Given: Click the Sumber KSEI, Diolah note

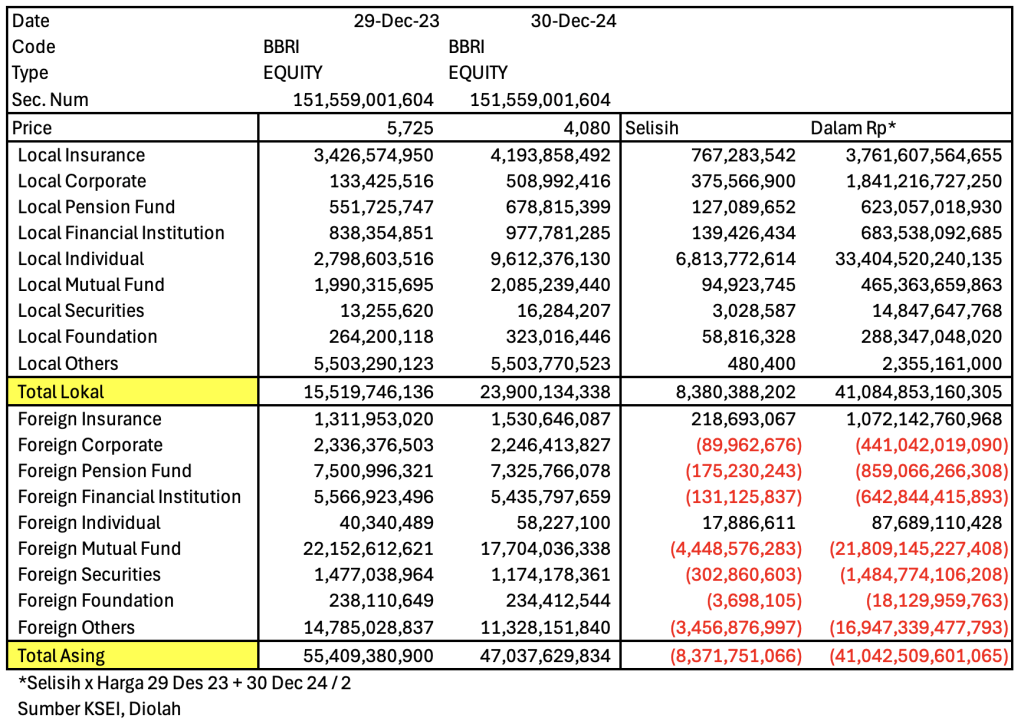Looking at the screenshot, I should (98, 708).
